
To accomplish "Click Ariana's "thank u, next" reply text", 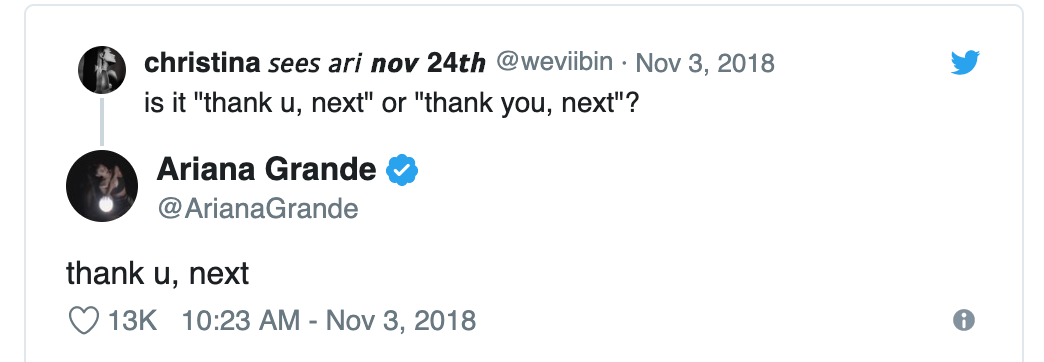I will pos(157,273).
